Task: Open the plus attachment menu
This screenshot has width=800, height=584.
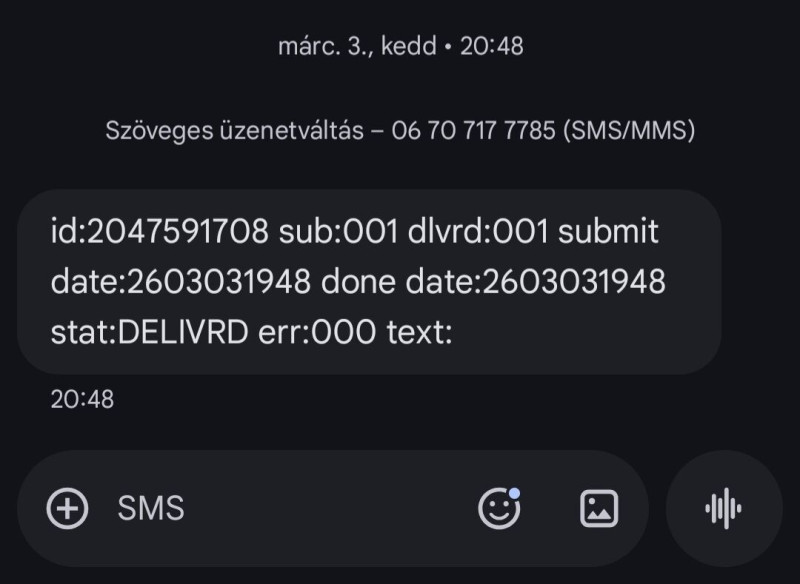Action: (68, 508)
